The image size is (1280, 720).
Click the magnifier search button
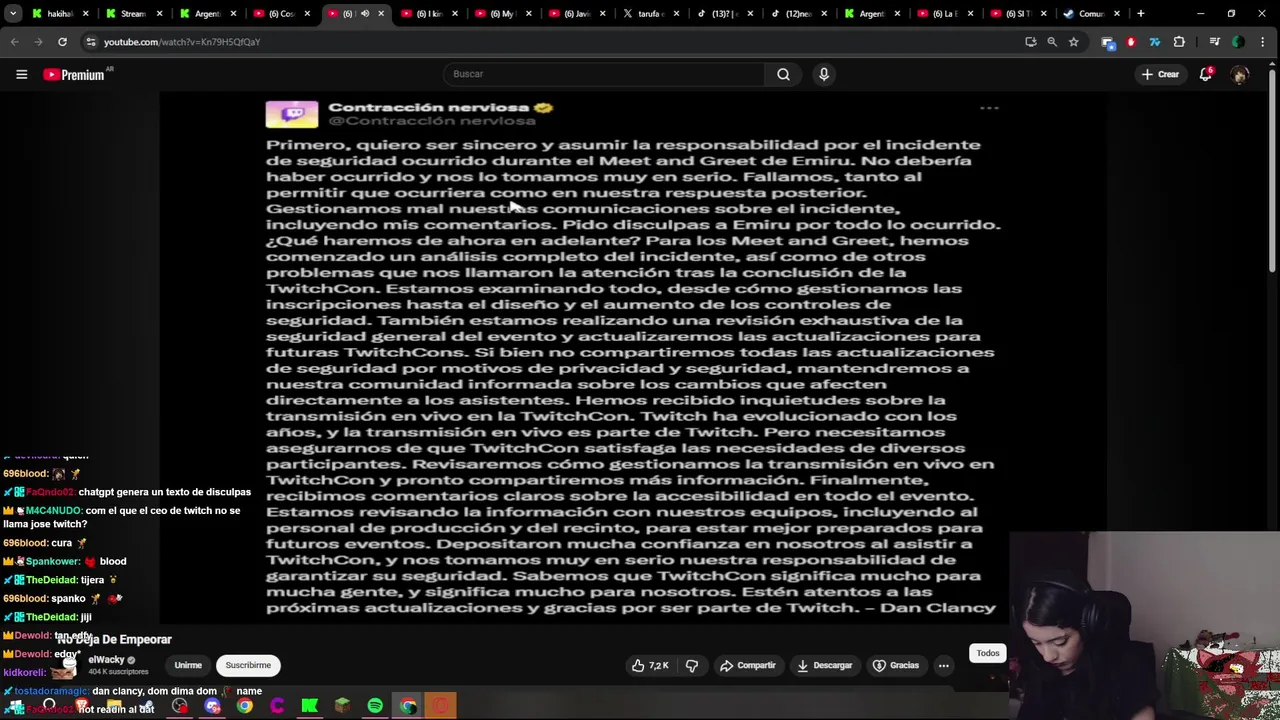pos(783,74)
